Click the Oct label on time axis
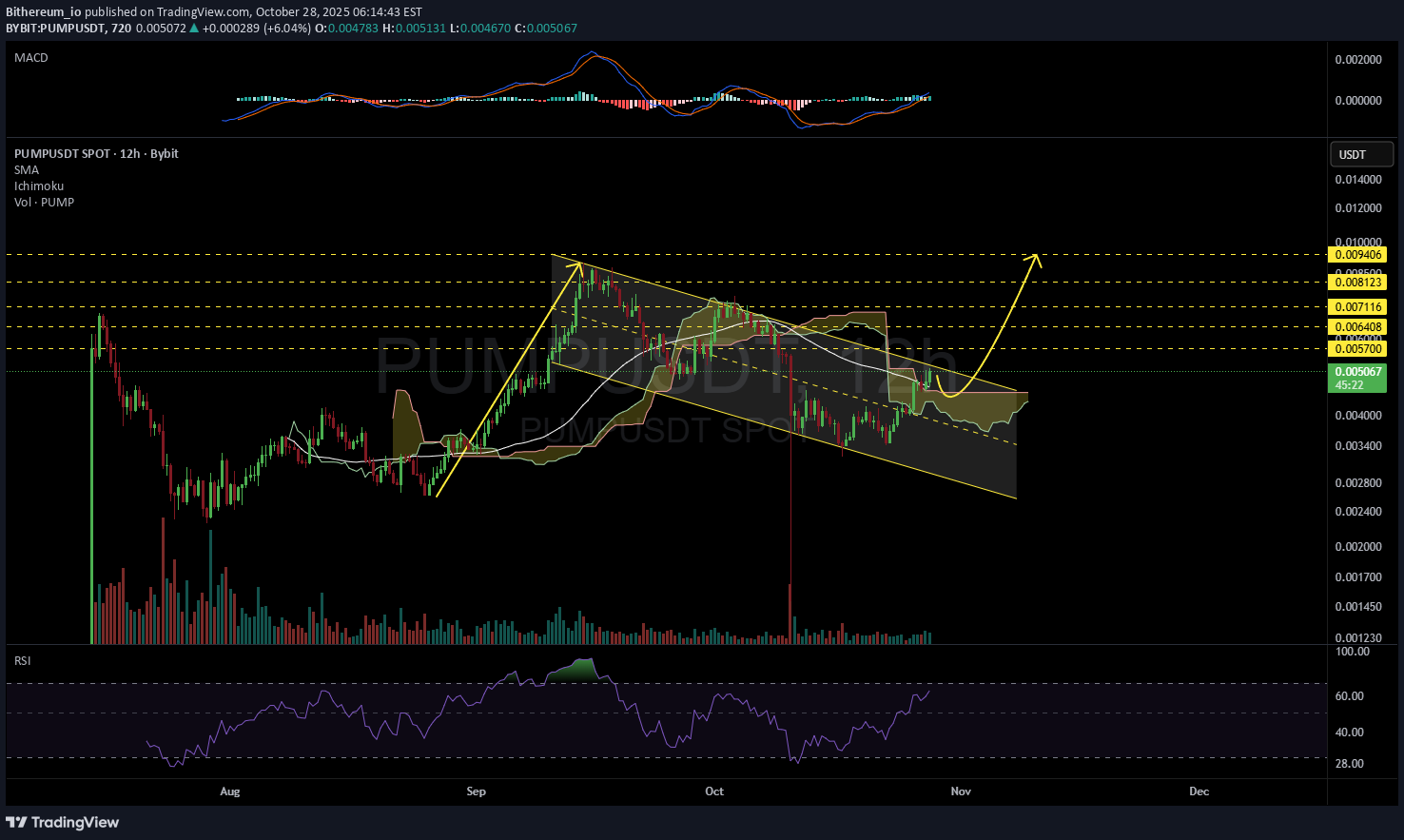The height and width of the screenshot is (840, 1404). click(714, 791)
